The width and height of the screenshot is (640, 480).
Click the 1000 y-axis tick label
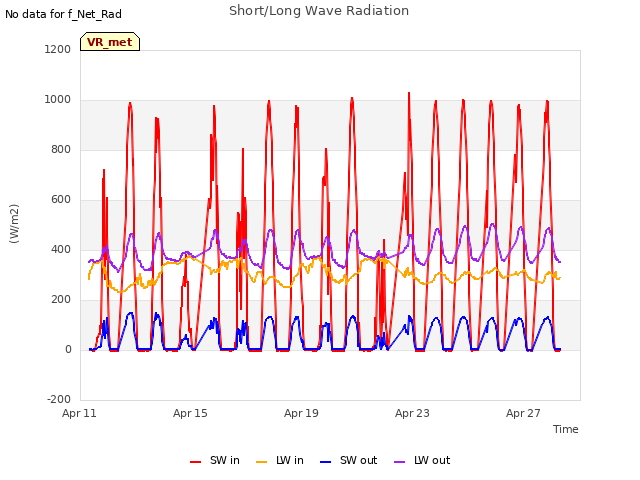click(x=58, y=100)
